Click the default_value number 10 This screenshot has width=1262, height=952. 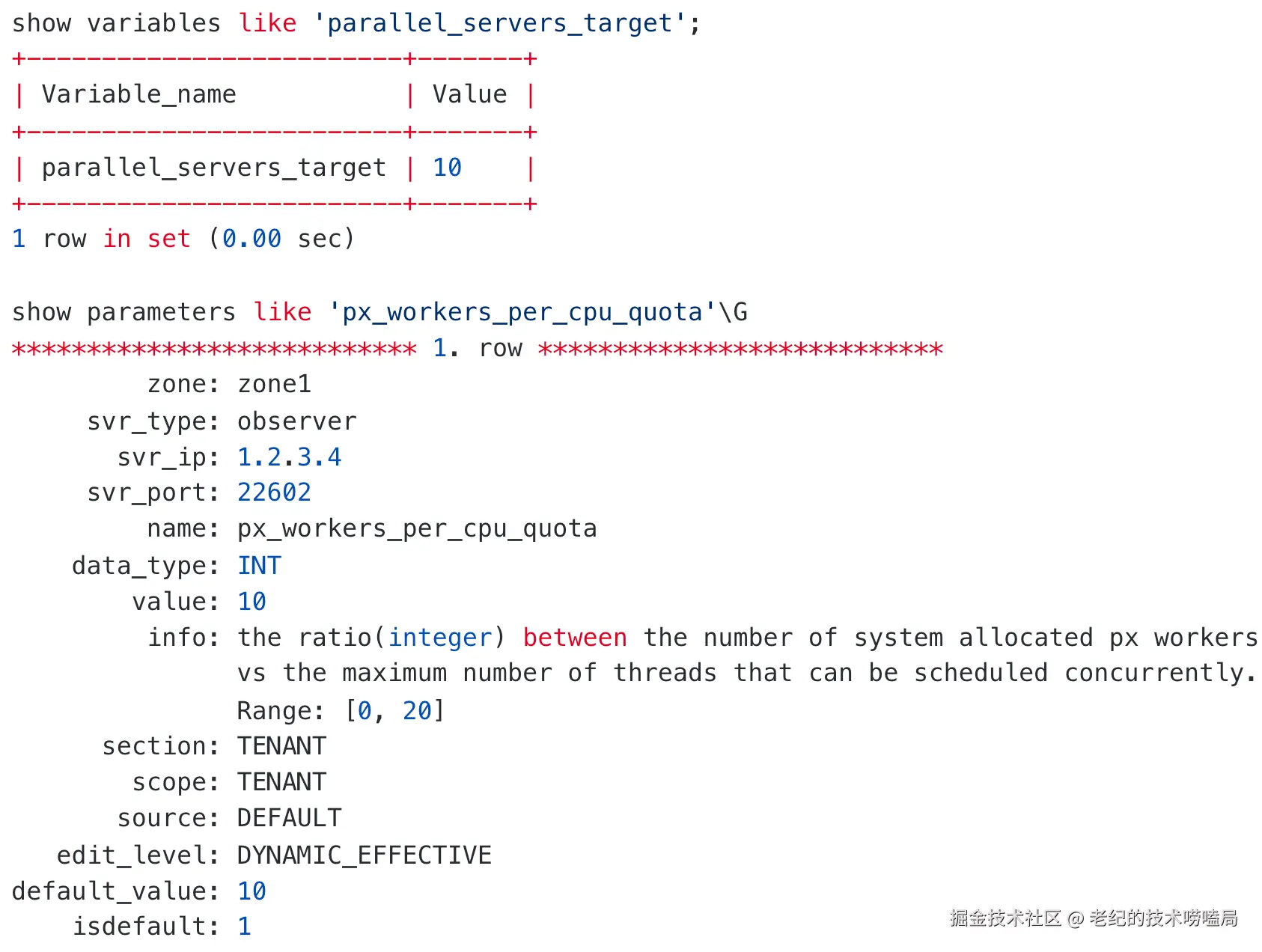(x=252, y=891)
